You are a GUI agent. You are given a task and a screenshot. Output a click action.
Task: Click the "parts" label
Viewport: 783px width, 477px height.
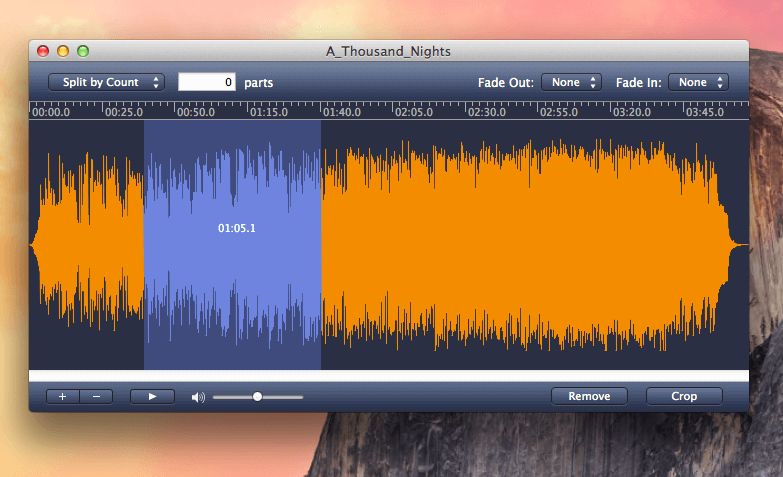pos(259,83)
